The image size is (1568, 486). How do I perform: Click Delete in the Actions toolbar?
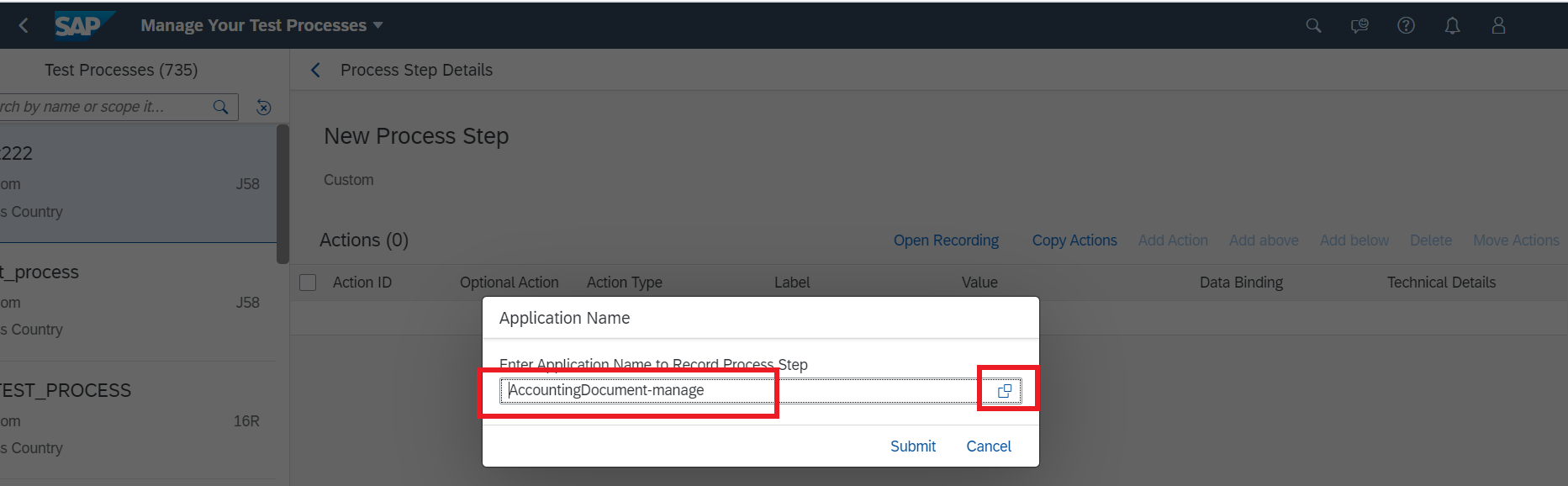click(1431, 240)
